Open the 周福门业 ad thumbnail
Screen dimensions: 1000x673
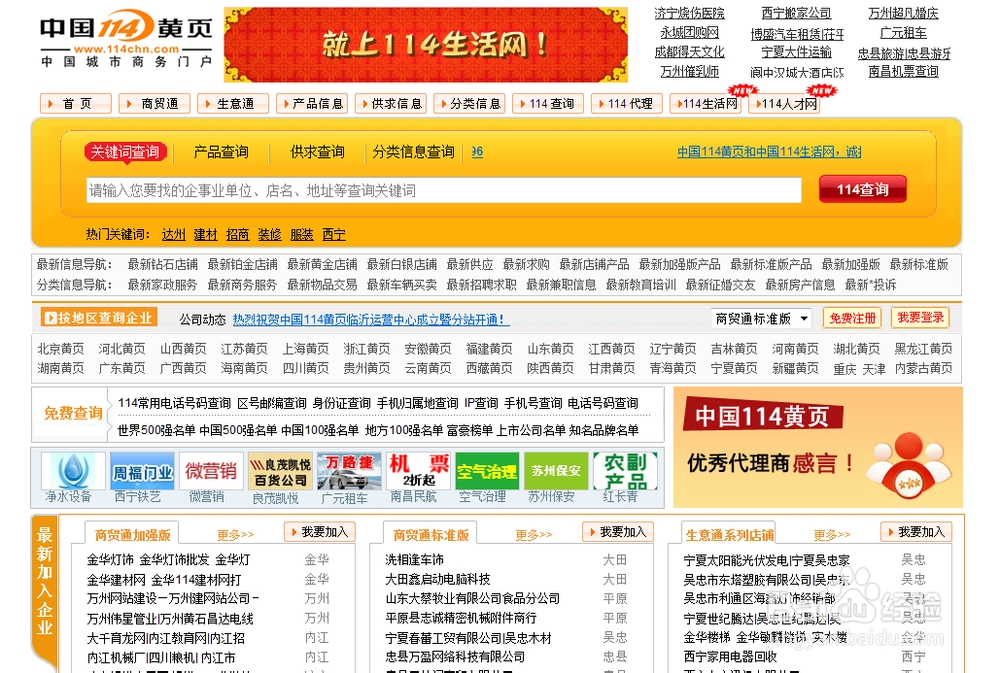(142, 471)
